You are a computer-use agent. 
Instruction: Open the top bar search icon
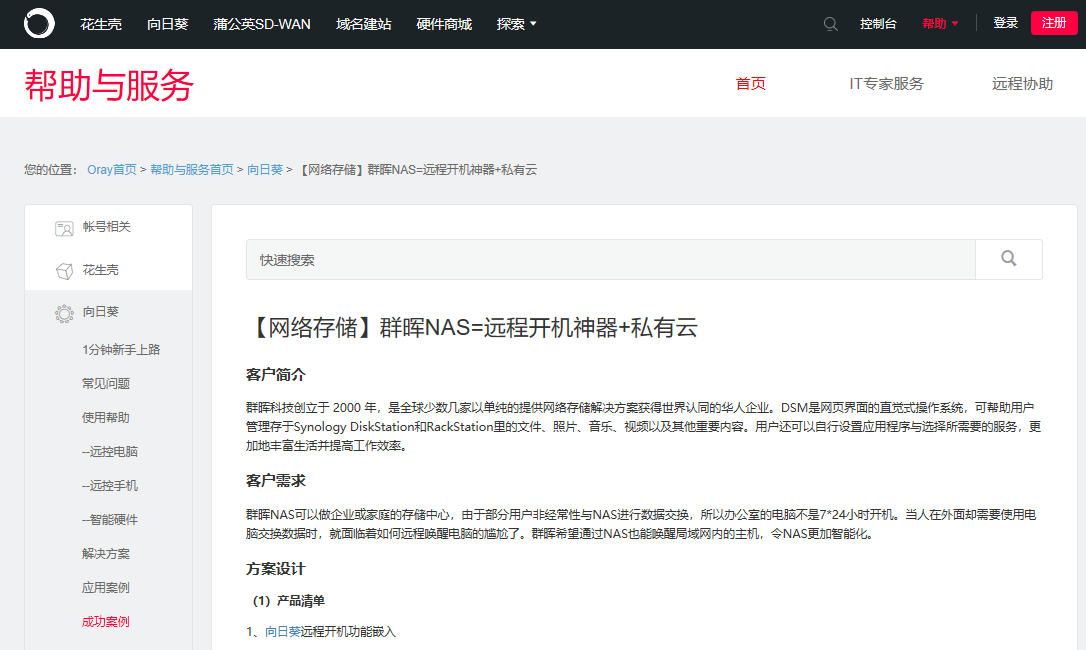(x=830, y=24)
